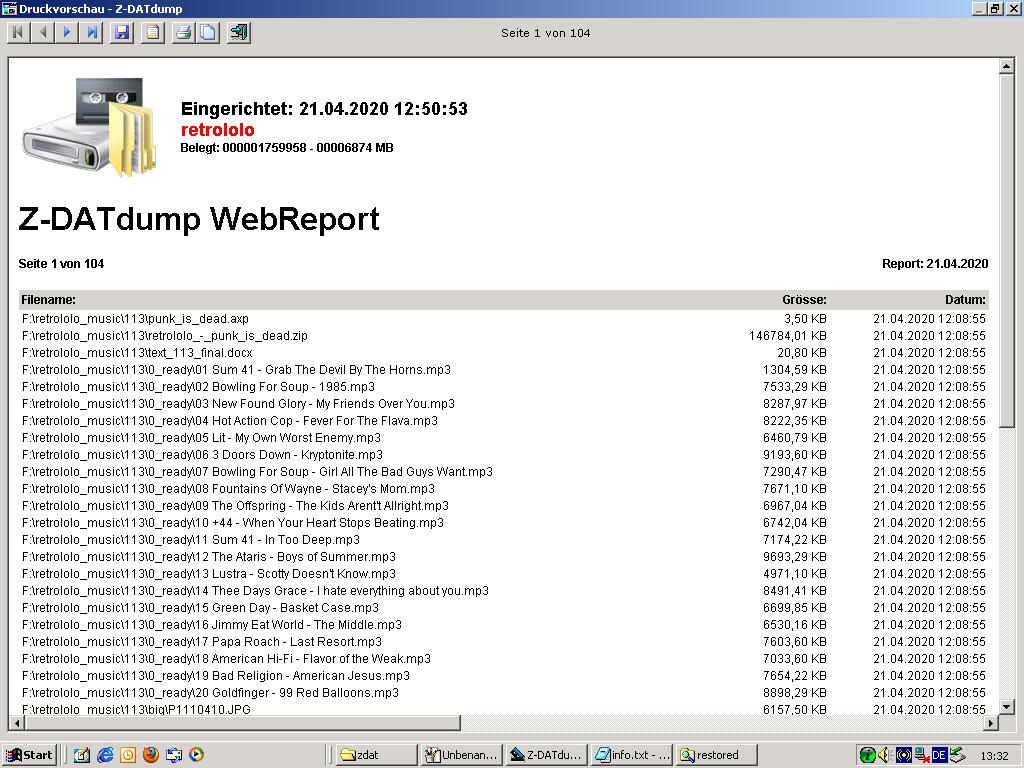
Task: Open the Start menu
Action: coord(29,755)
